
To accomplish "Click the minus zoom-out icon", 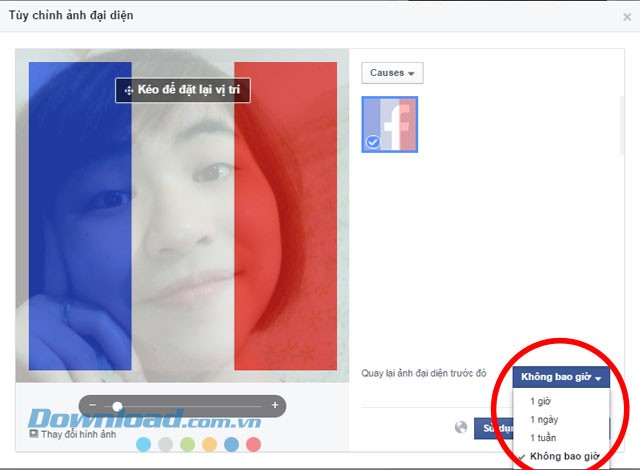I will (x=93, y=405).
